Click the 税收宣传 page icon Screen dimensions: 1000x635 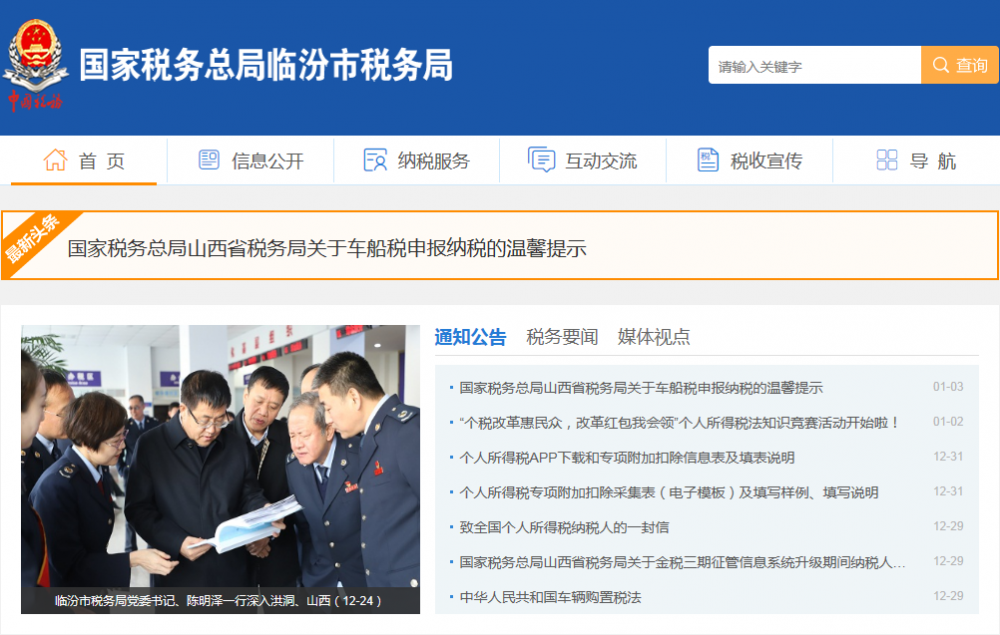pos(708,160)
